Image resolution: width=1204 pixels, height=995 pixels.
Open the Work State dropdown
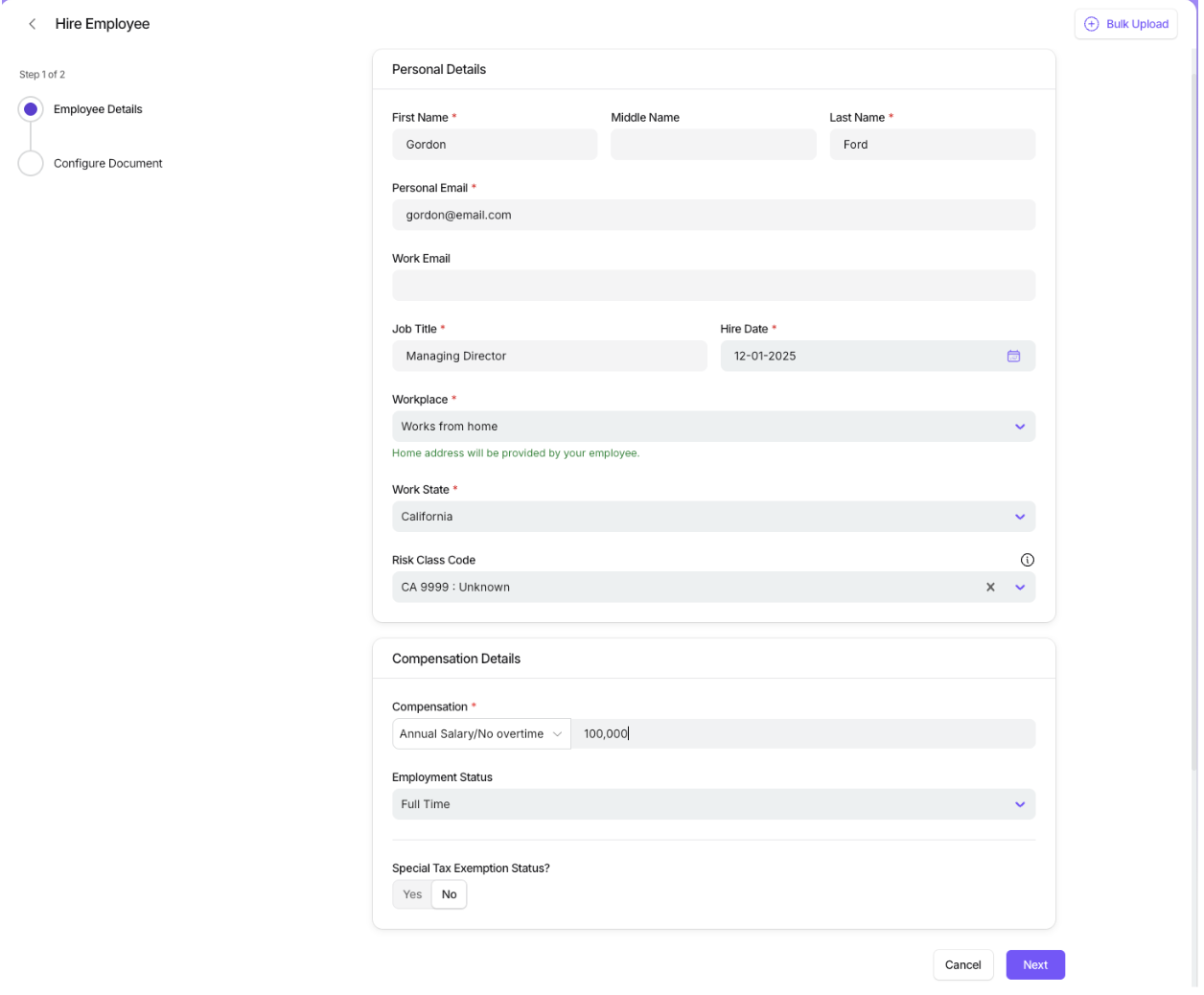pyautogui.click(x=1019, y=517)
